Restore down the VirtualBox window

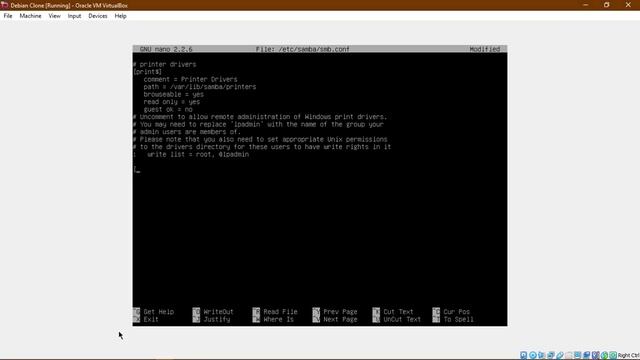click(x=607, y=5)
